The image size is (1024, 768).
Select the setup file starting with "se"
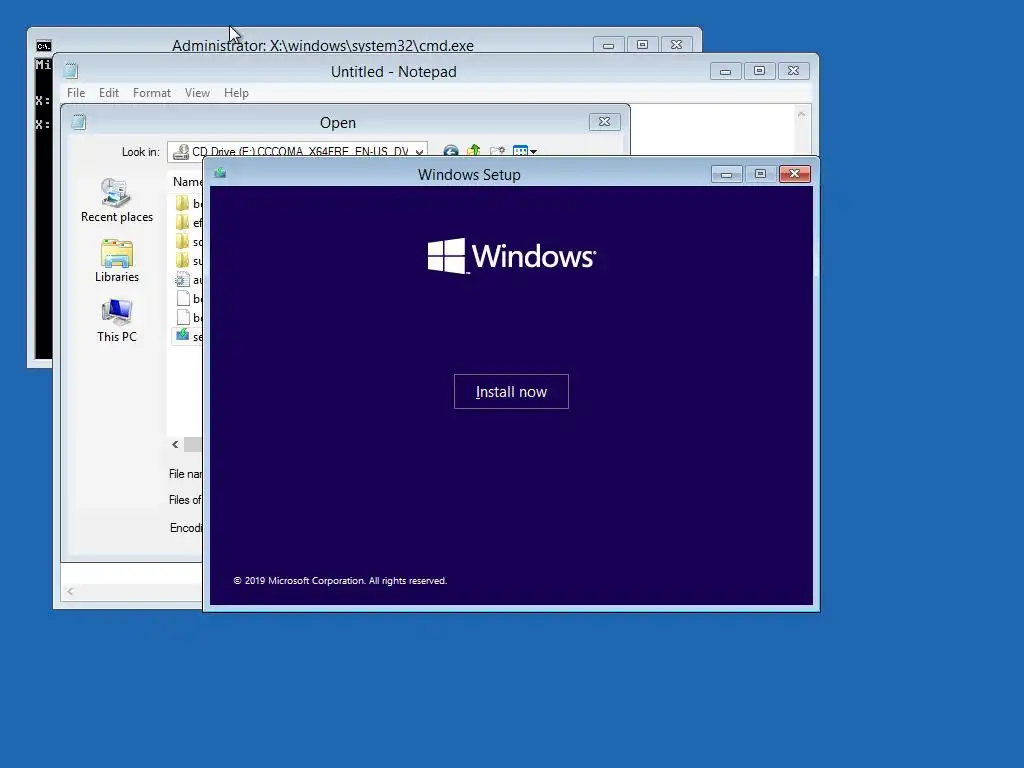(189, 336)
